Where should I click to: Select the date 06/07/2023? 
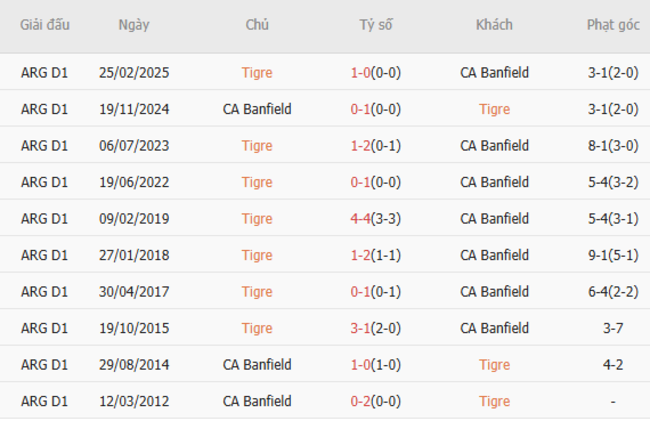tap(133, 146)
